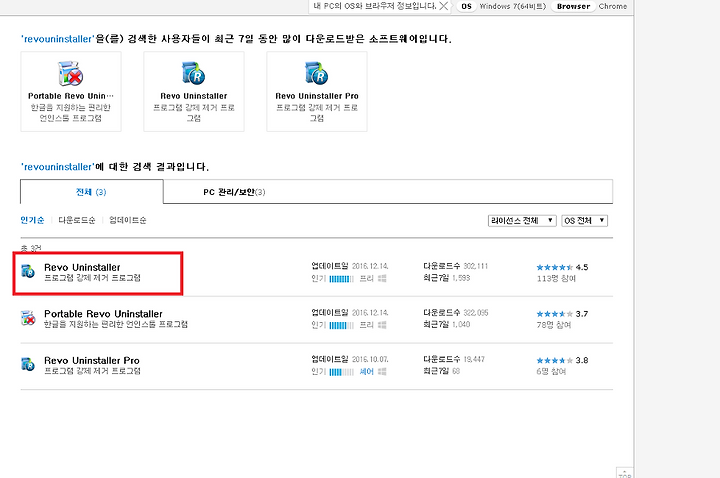Screen dimensions: 720x478
Task: Sort results by 업데이트순
Action: [128, 220]
